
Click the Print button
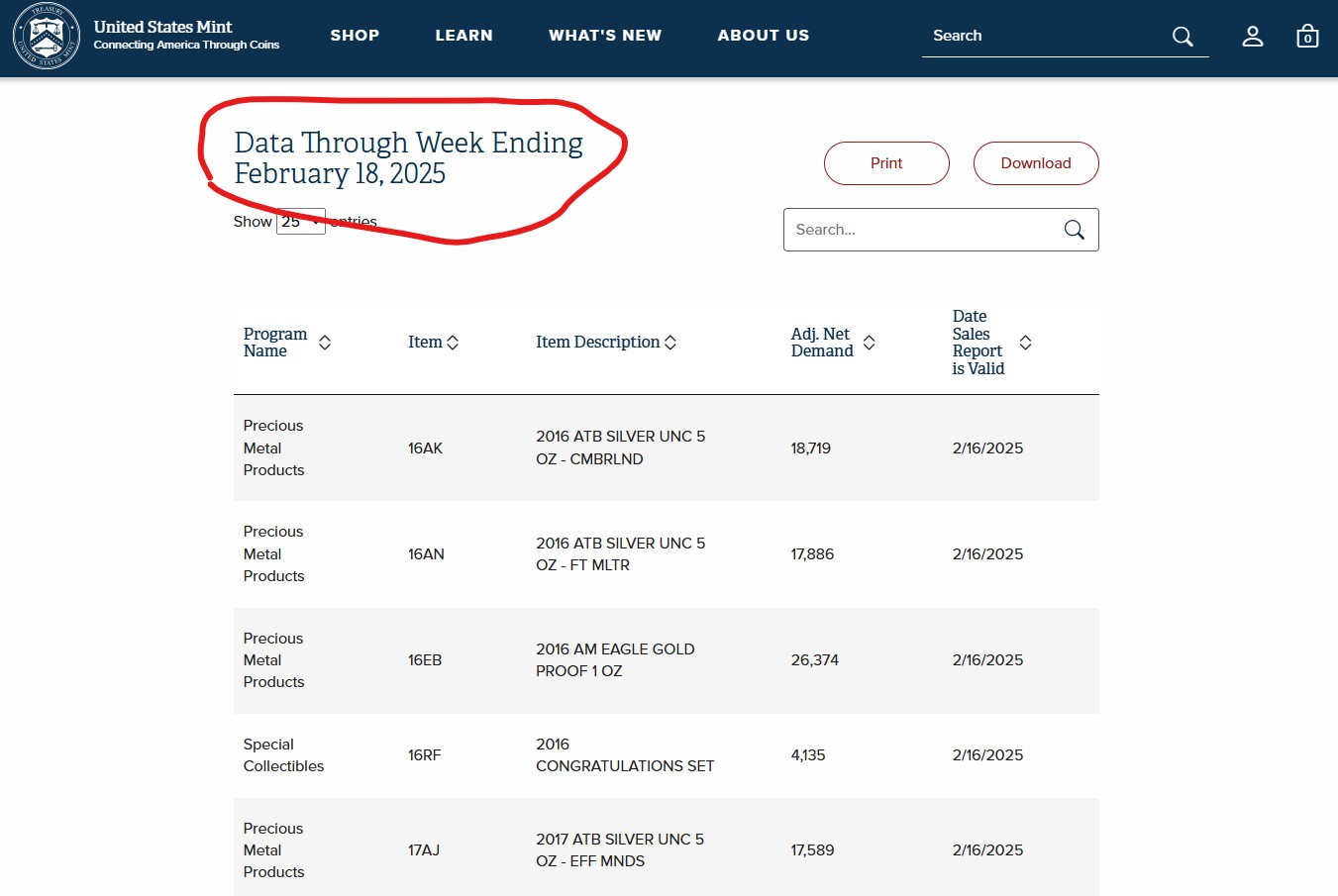(886, 163)
